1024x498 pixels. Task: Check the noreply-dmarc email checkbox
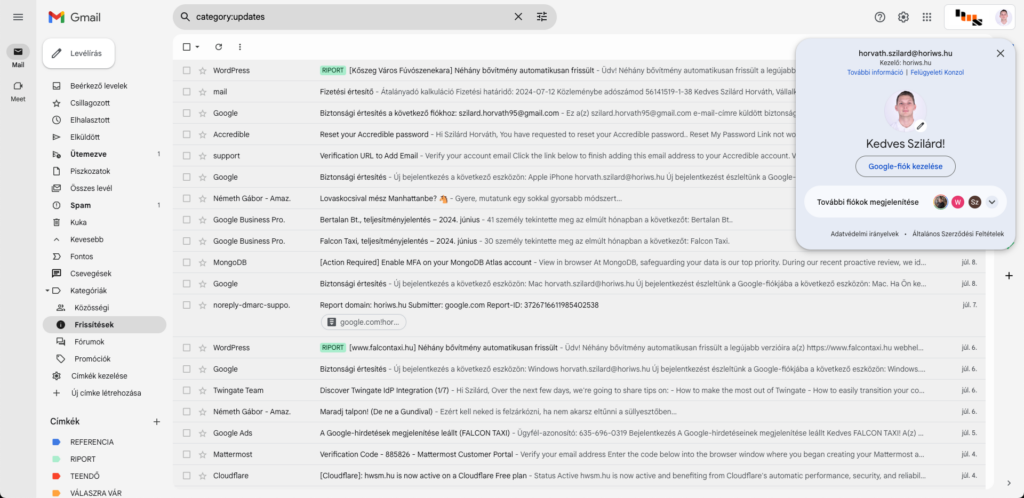(187, 305)
